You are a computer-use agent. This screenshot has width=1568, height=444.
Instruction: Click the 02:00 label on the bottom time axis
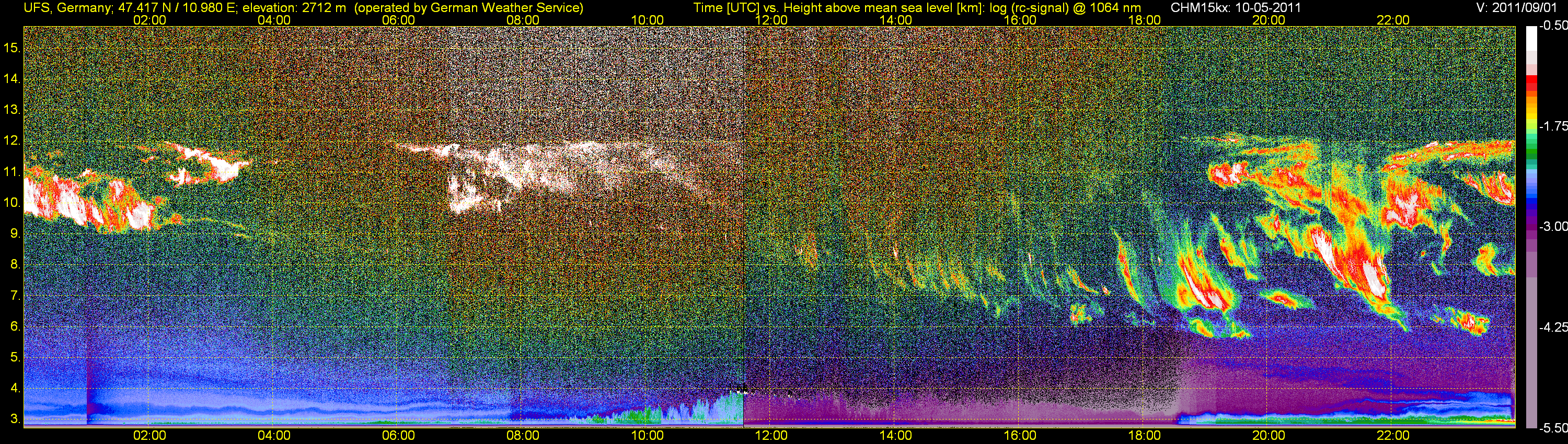[149, 436]
